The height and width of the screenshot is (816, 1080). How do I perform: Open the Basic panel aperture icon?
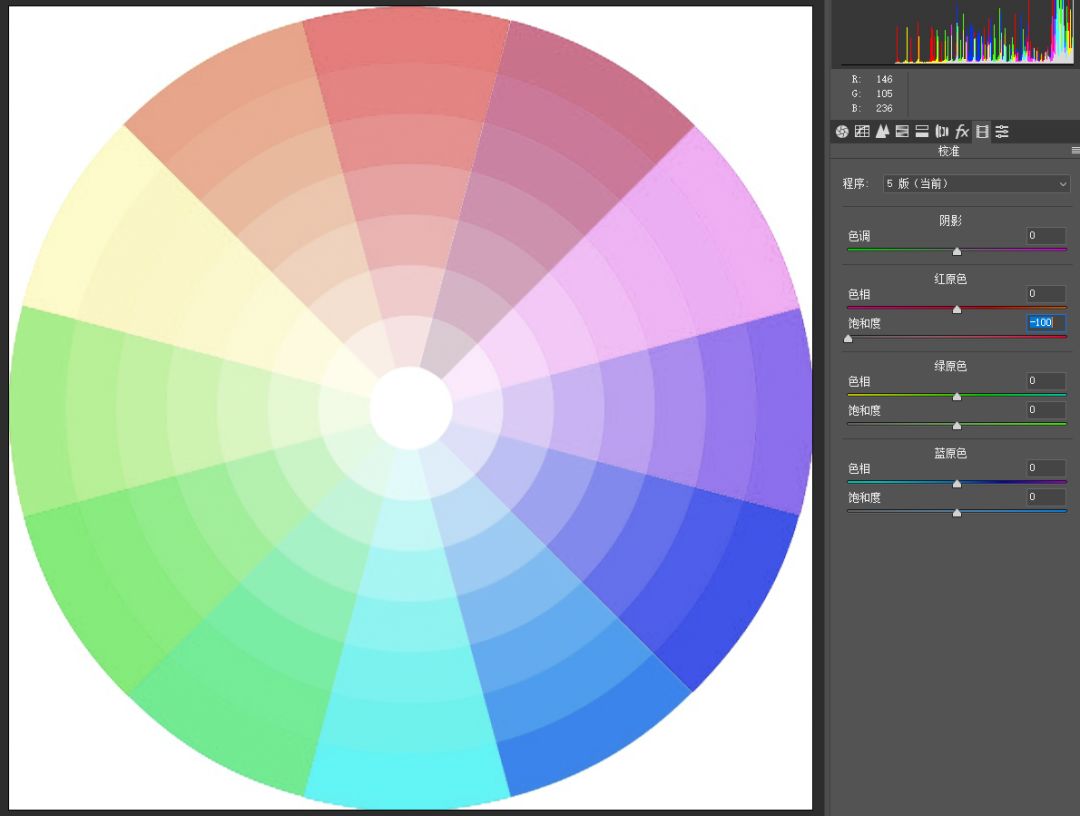[x=842, y=132]
